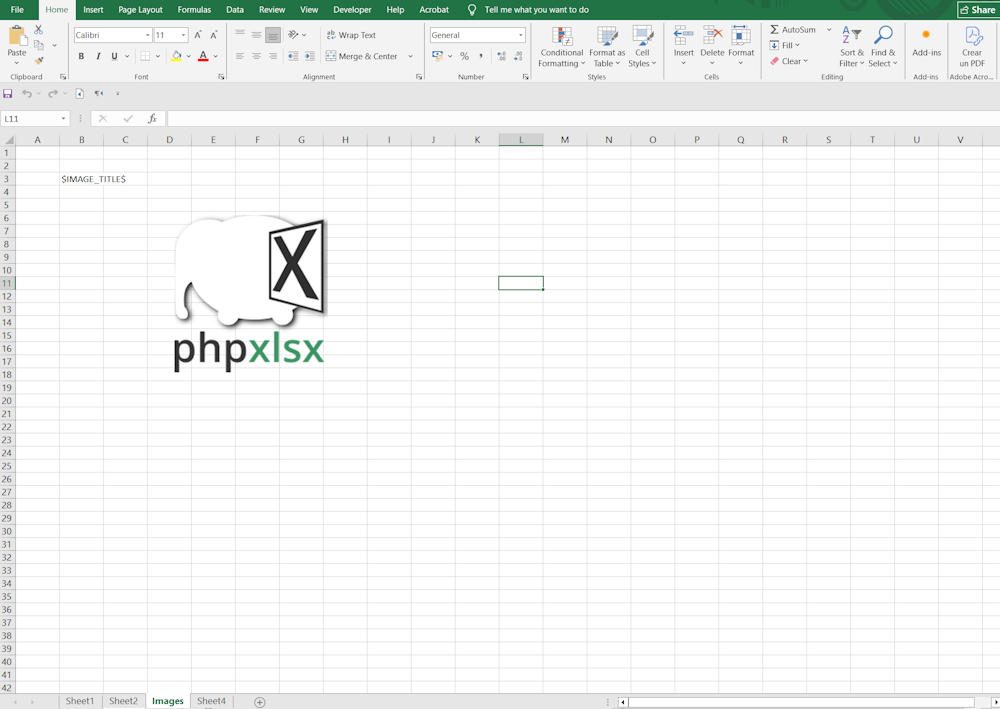Apply the yellow fill color swatch
The image size is (1000, 709).
coord(176,56)
